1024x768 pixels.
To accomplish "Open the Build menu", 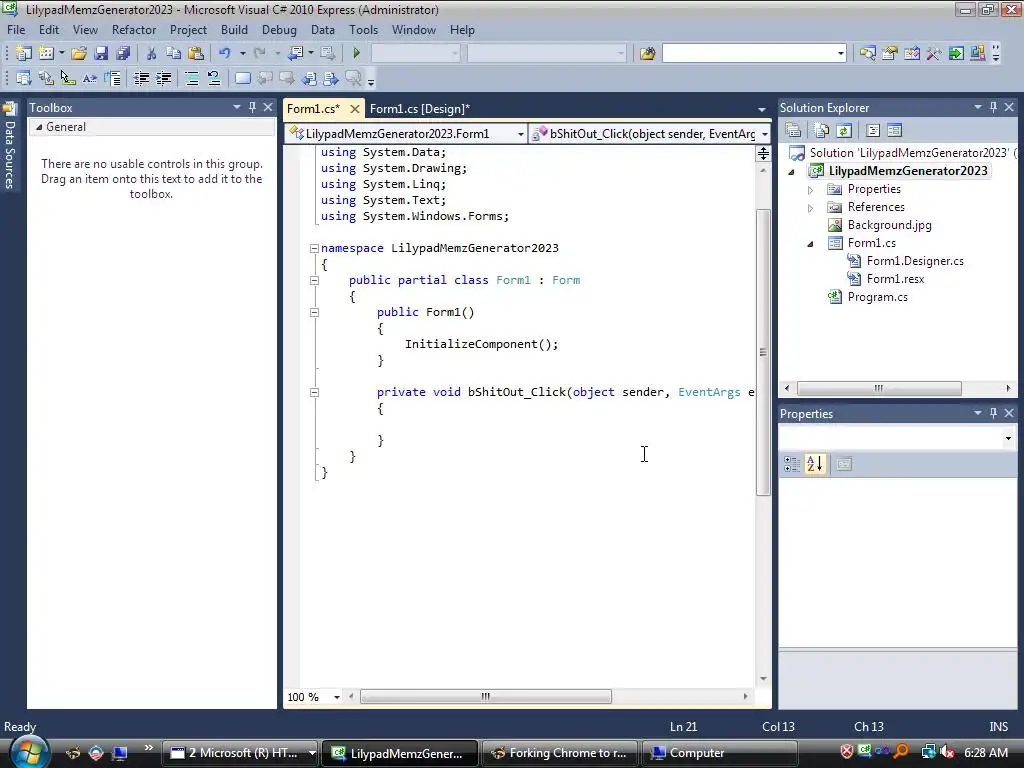I will coord(234,30).
